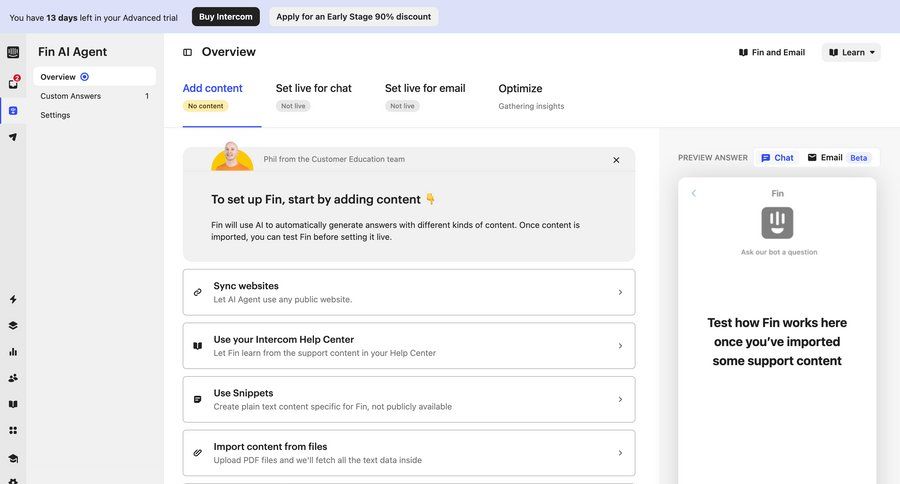The width and height of the screenshot is (900, 484).
Task: Click 'Test how Fin works here' message
Action: 777,342
